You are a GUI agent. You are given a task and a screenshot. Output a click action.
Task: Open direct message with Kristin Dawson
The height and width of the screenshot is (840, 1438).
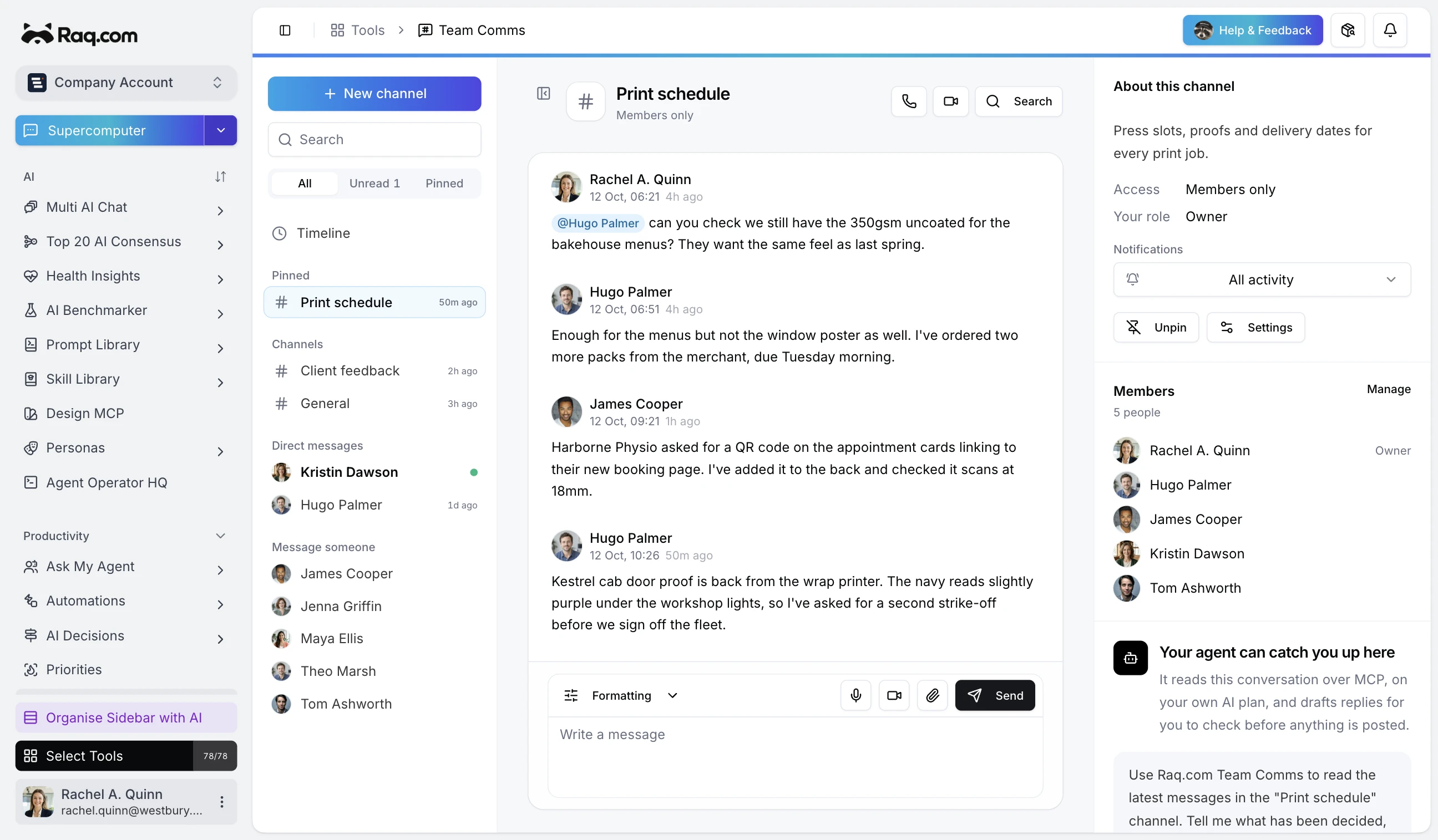374,472
